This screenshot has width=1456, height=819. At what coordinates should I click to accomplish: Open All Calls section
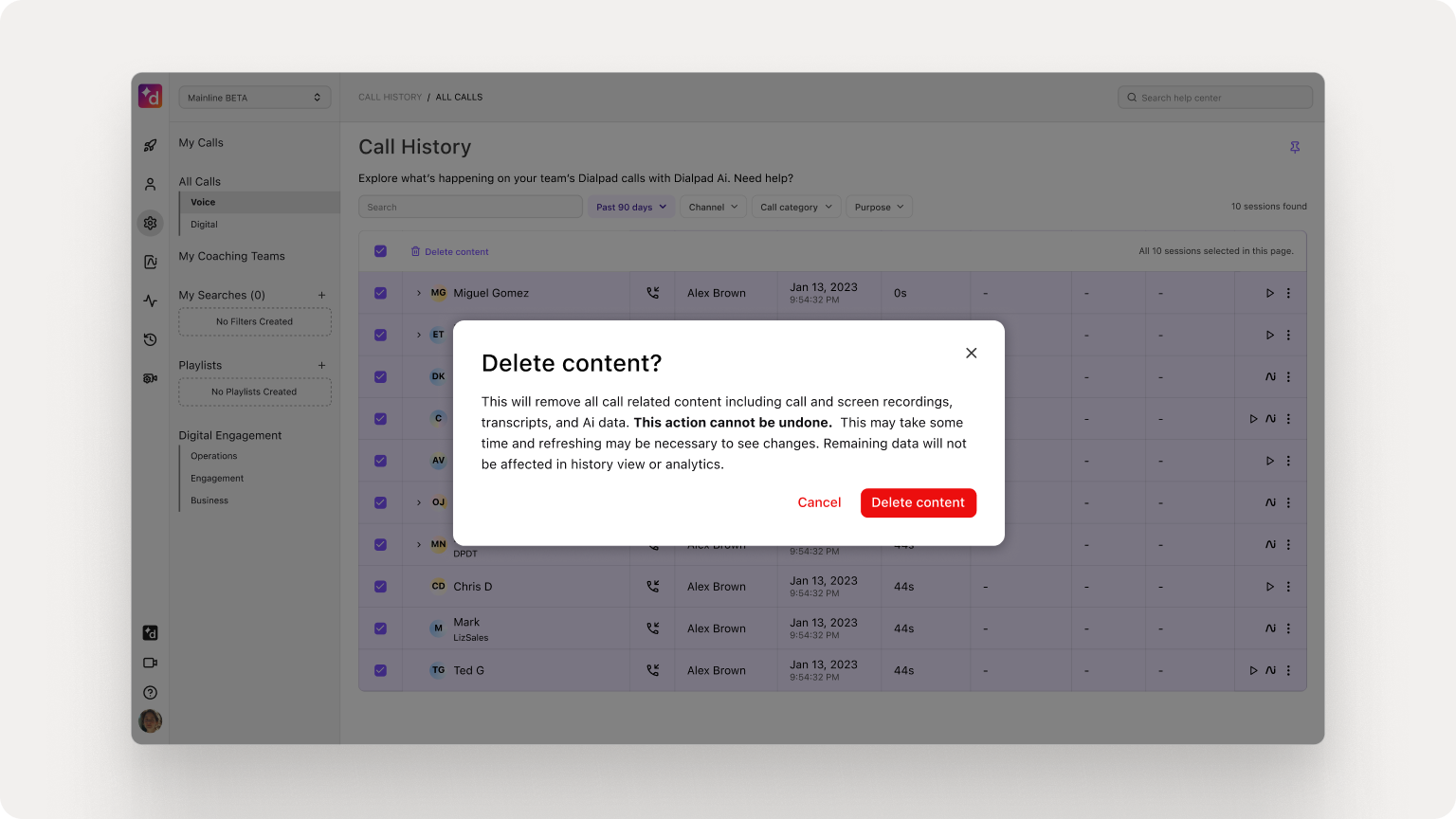point(200,182)
